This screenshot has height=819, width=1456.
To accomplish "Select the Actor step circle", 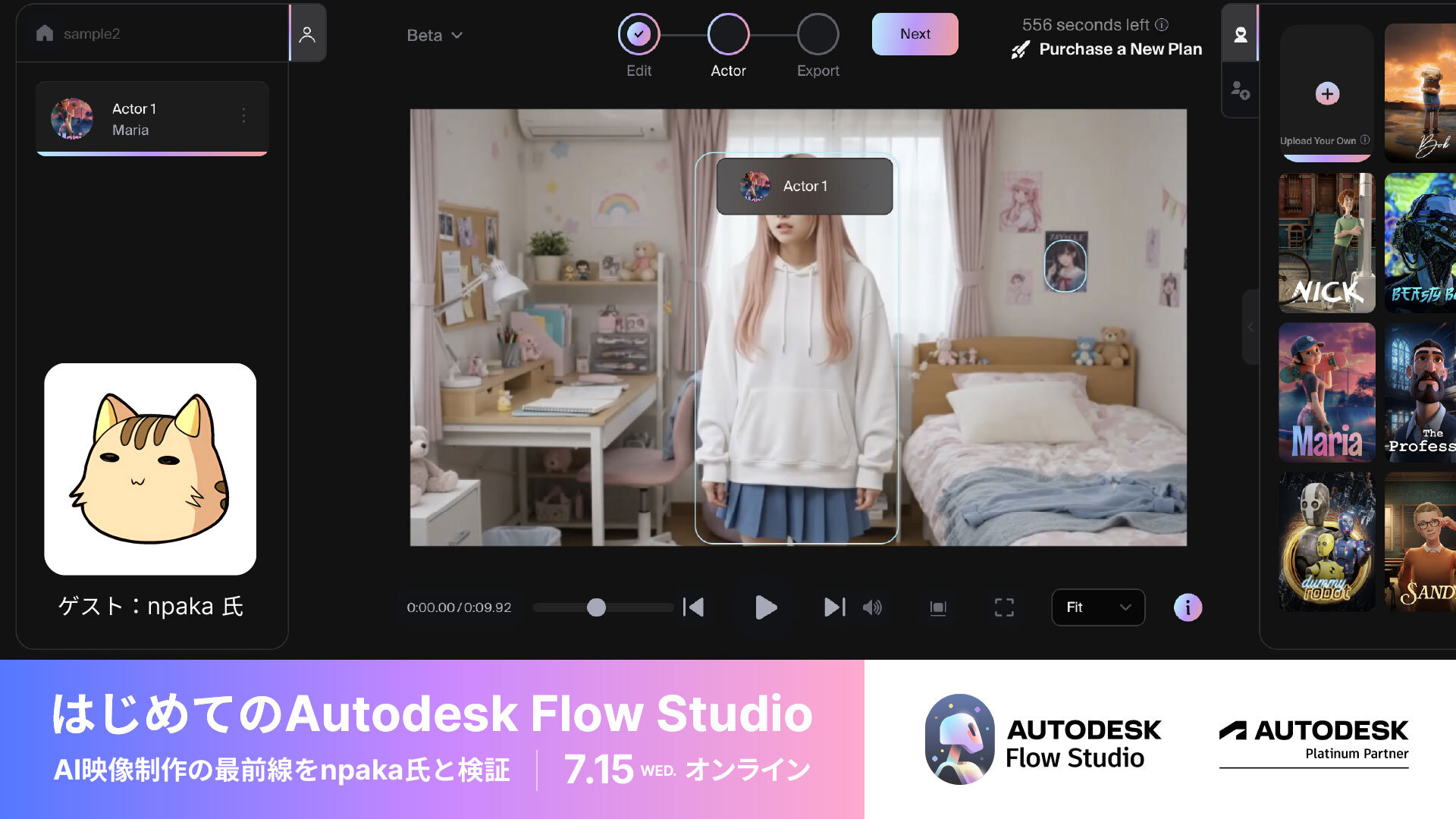I will click(728, 34).
